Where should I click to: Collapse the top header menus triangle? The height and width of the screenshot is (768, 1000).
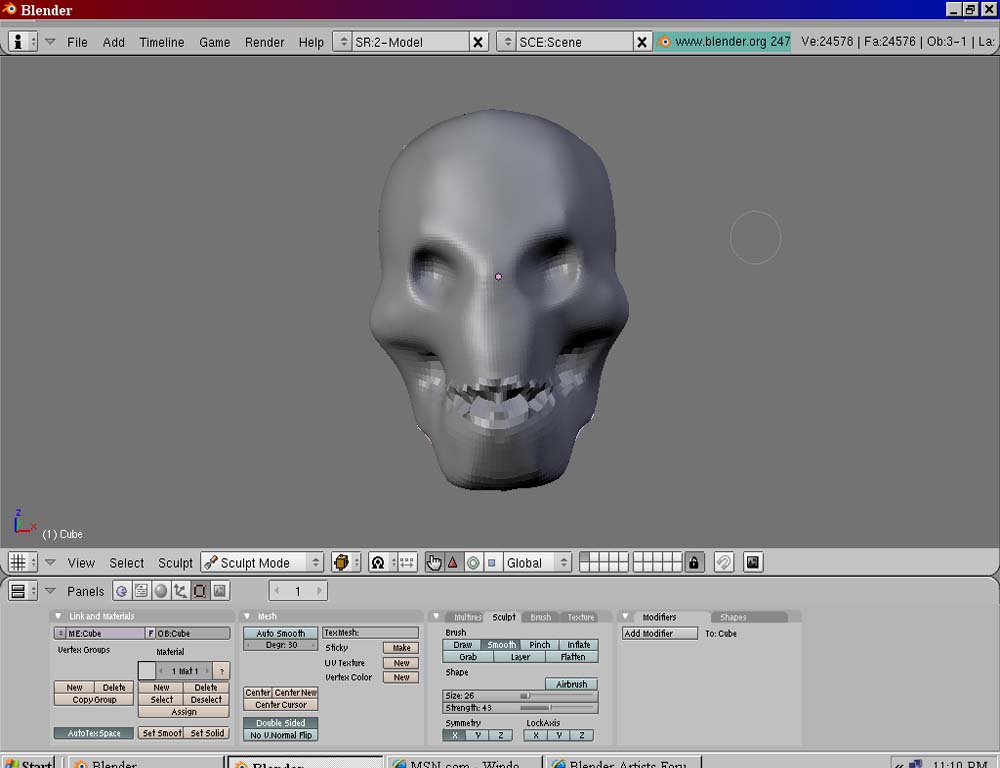(x=50, y=42)
